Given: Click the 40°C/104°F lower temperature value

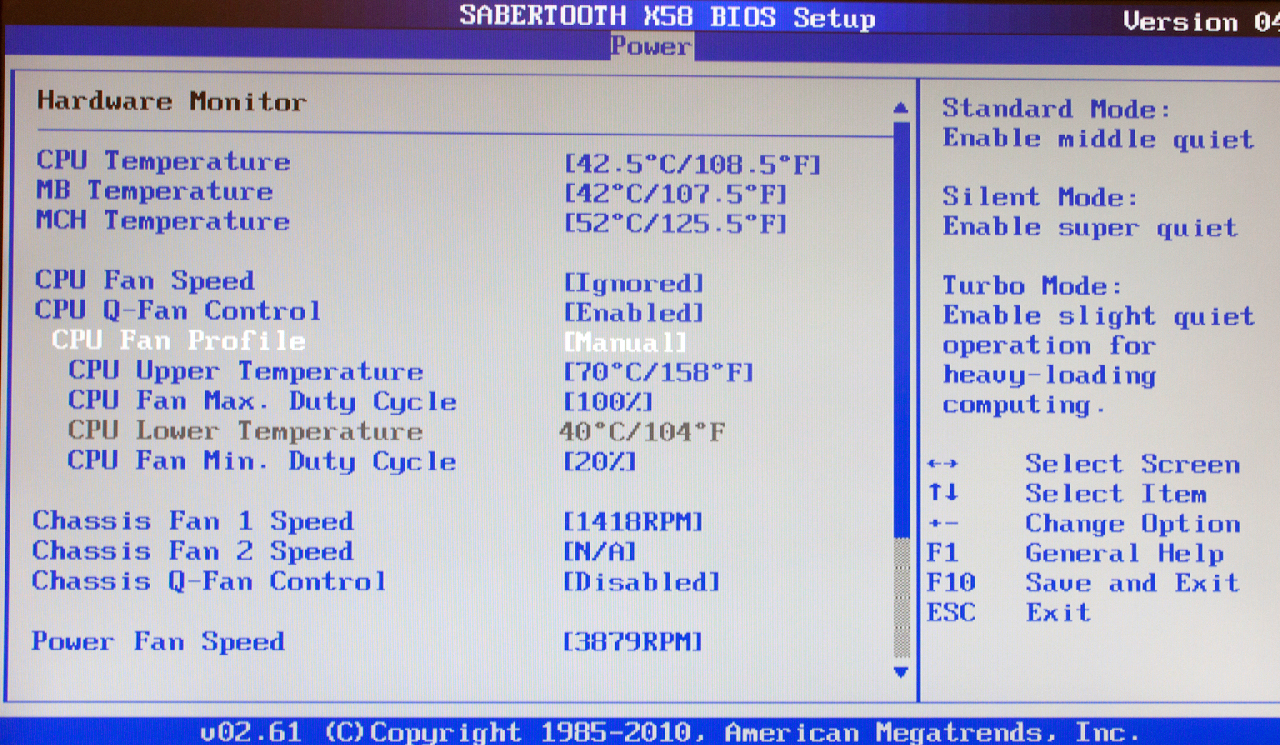Looking at the screenshot, I should click(642, 432).
